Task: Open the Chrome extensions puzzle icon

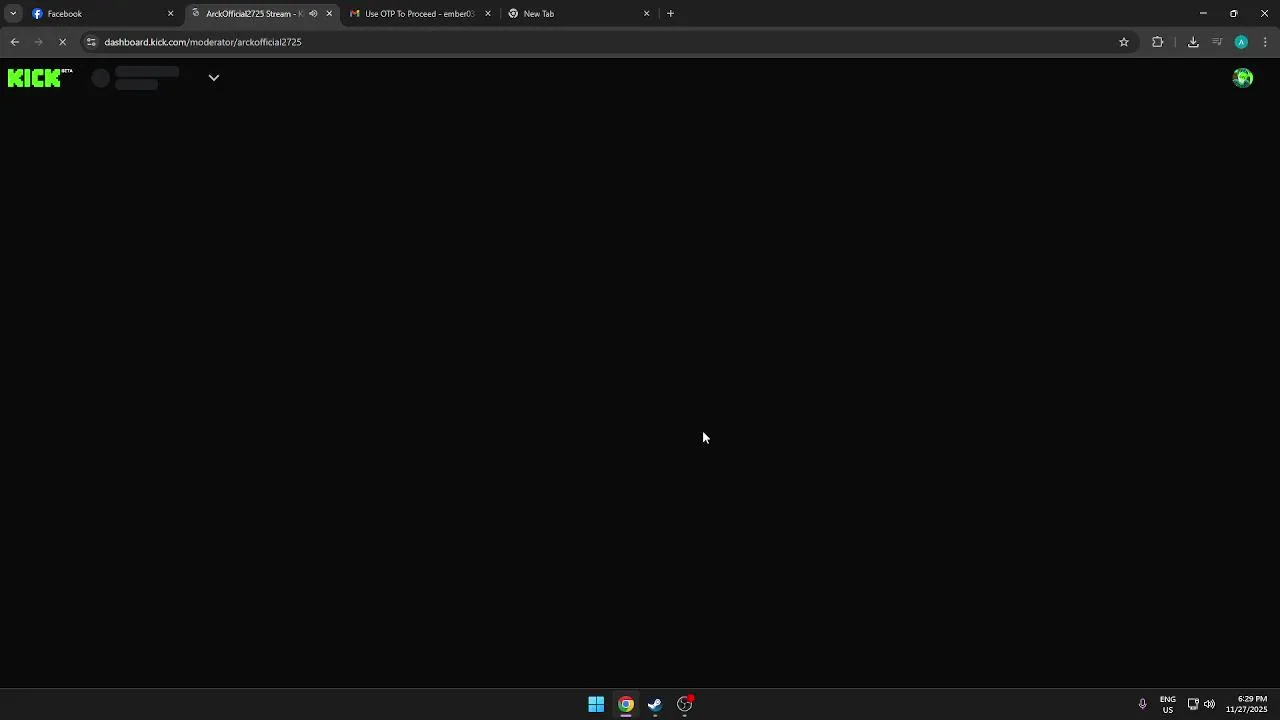Action: coord(1158,42)
